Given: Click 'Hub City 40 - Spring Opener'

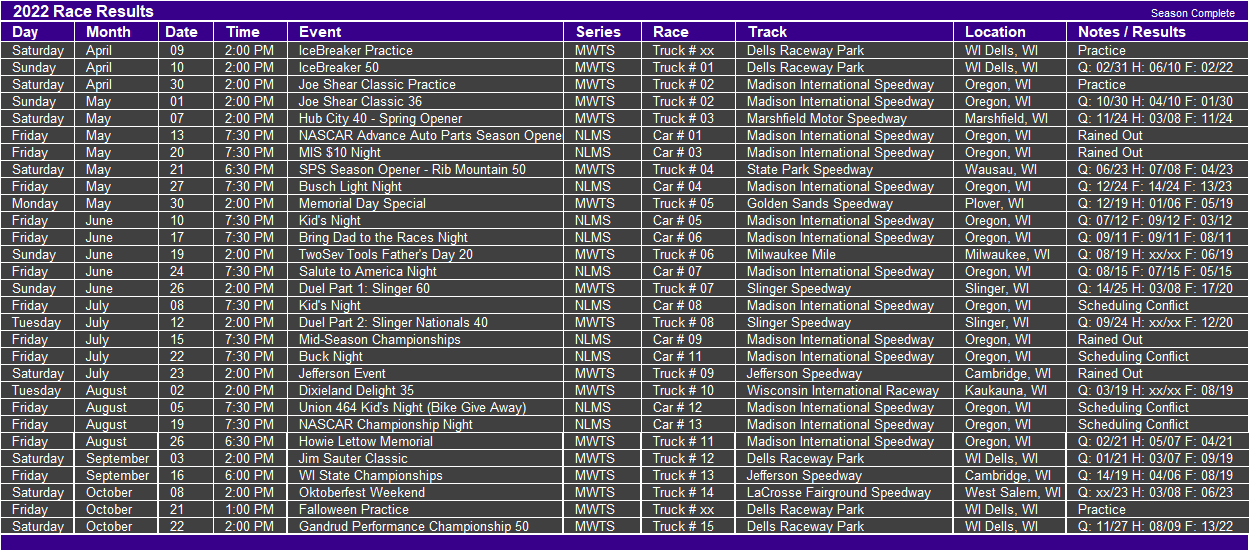Looking at the screenshot, I should point(380,118).
